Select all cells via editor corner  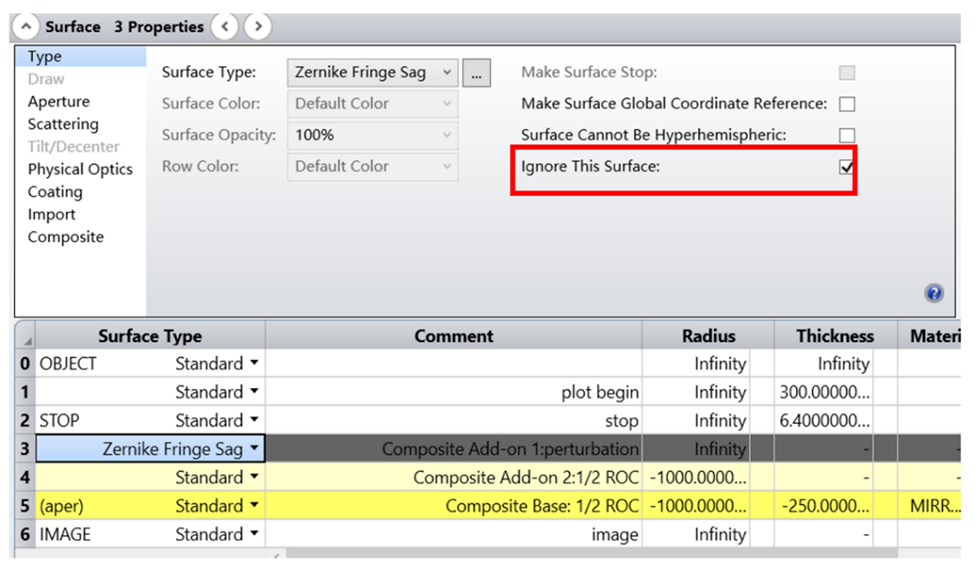(x=26, y=336)
